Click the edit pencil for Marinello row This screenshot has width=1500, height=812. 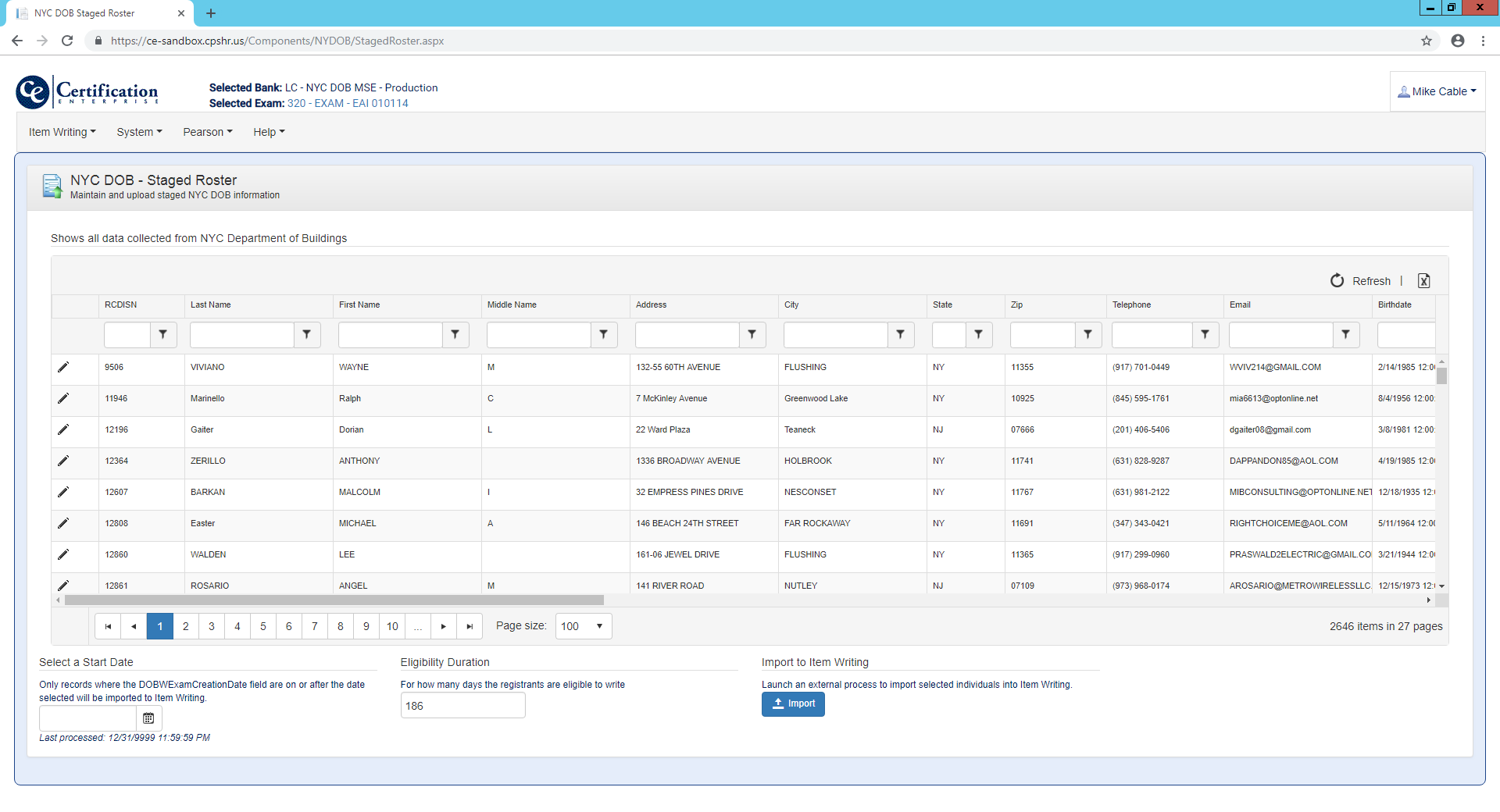(x=63, y=398)
